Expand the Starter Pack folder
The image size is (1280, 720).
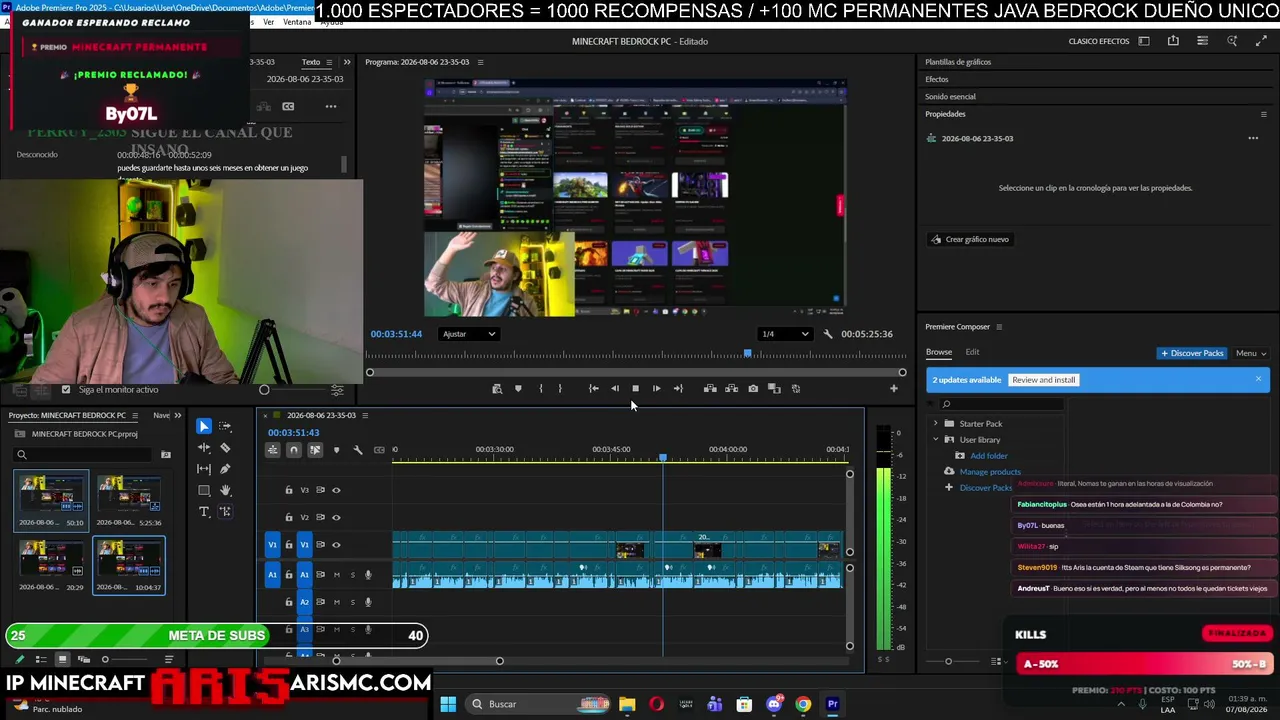click(936, 424)
